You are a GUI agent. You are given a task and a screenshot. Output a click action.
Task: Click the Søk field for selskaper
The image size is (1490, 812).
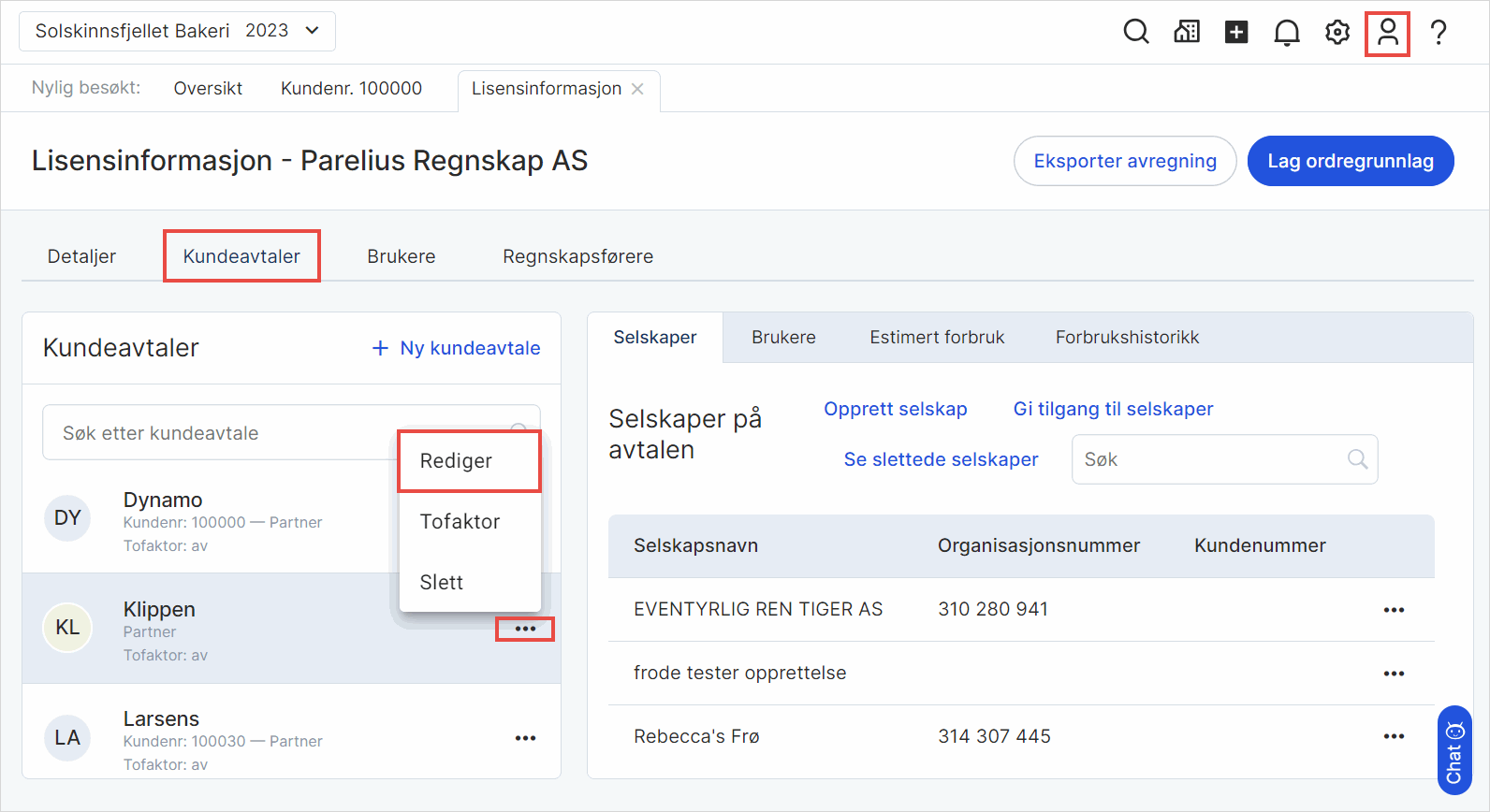(1211, 459)
